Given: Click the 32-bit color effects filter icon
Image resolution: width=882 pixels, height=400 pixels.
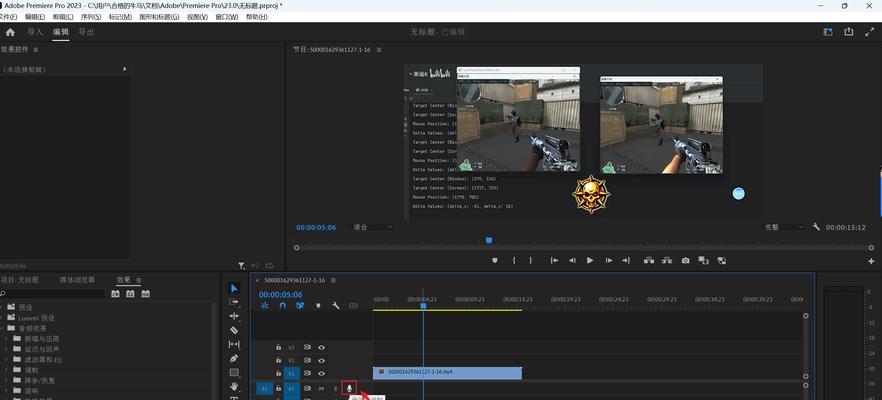Looking at the screenshot, I should [130, 294].
